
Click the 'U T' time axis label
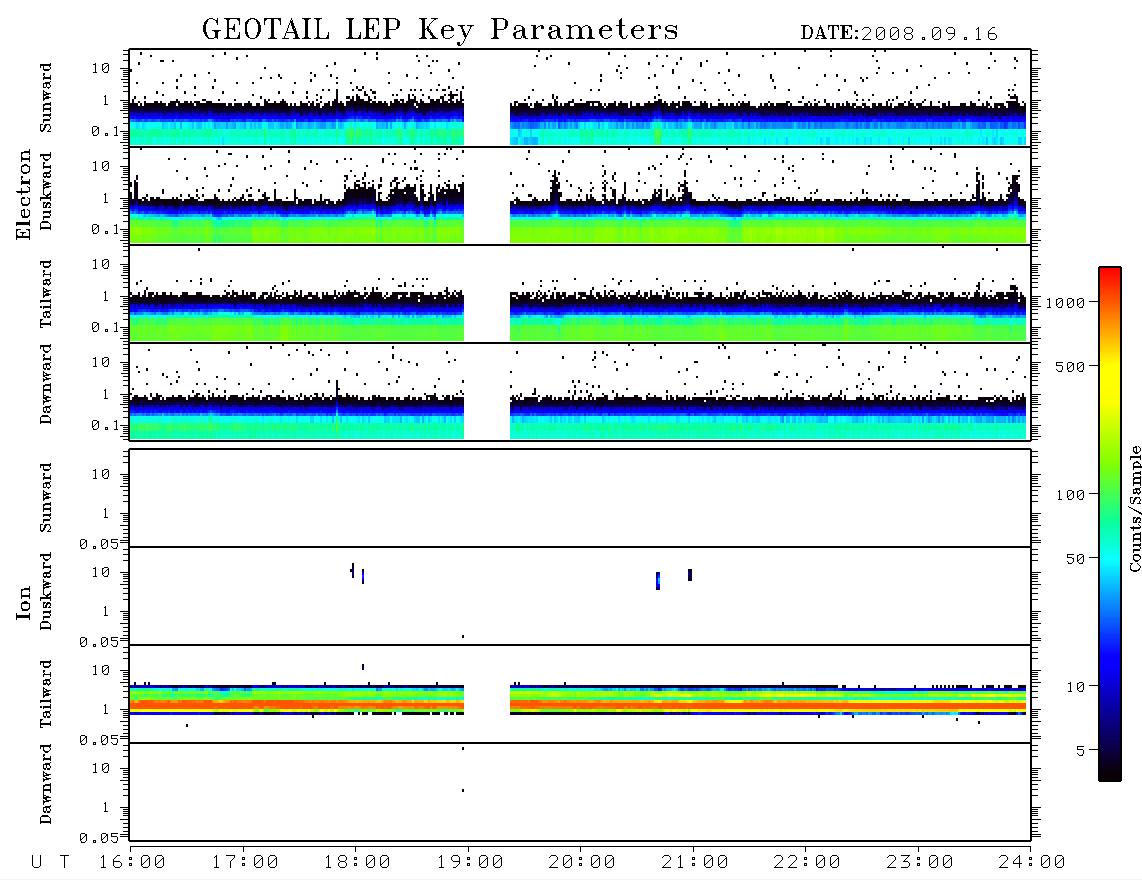[x=51, y=863]
